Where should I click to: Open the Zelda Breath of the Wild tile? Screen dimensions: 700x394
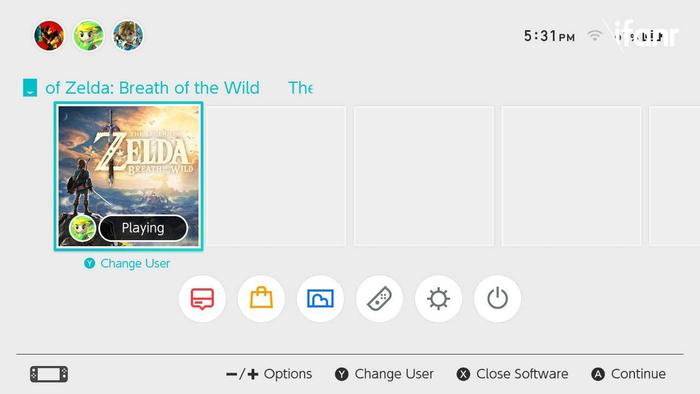129,176
